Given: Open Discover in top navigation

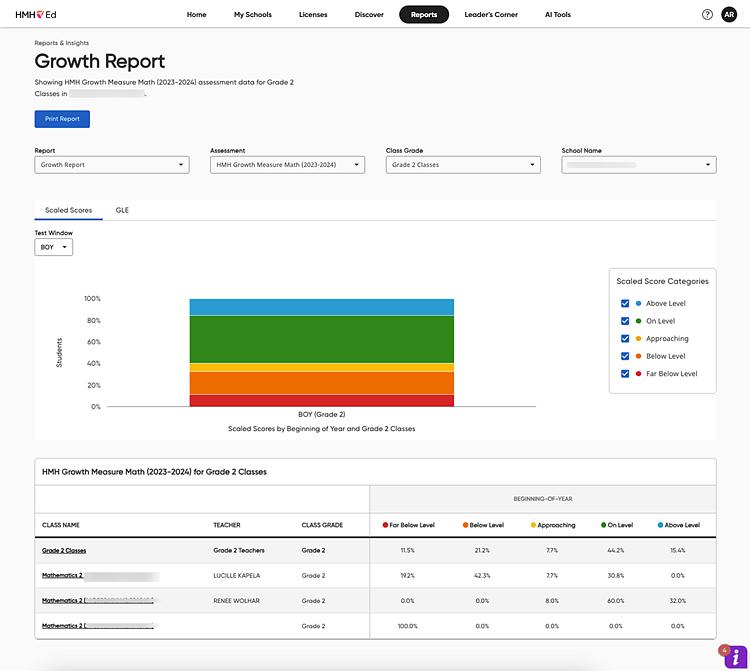Looking at the screenshot, I should point(369,15).
